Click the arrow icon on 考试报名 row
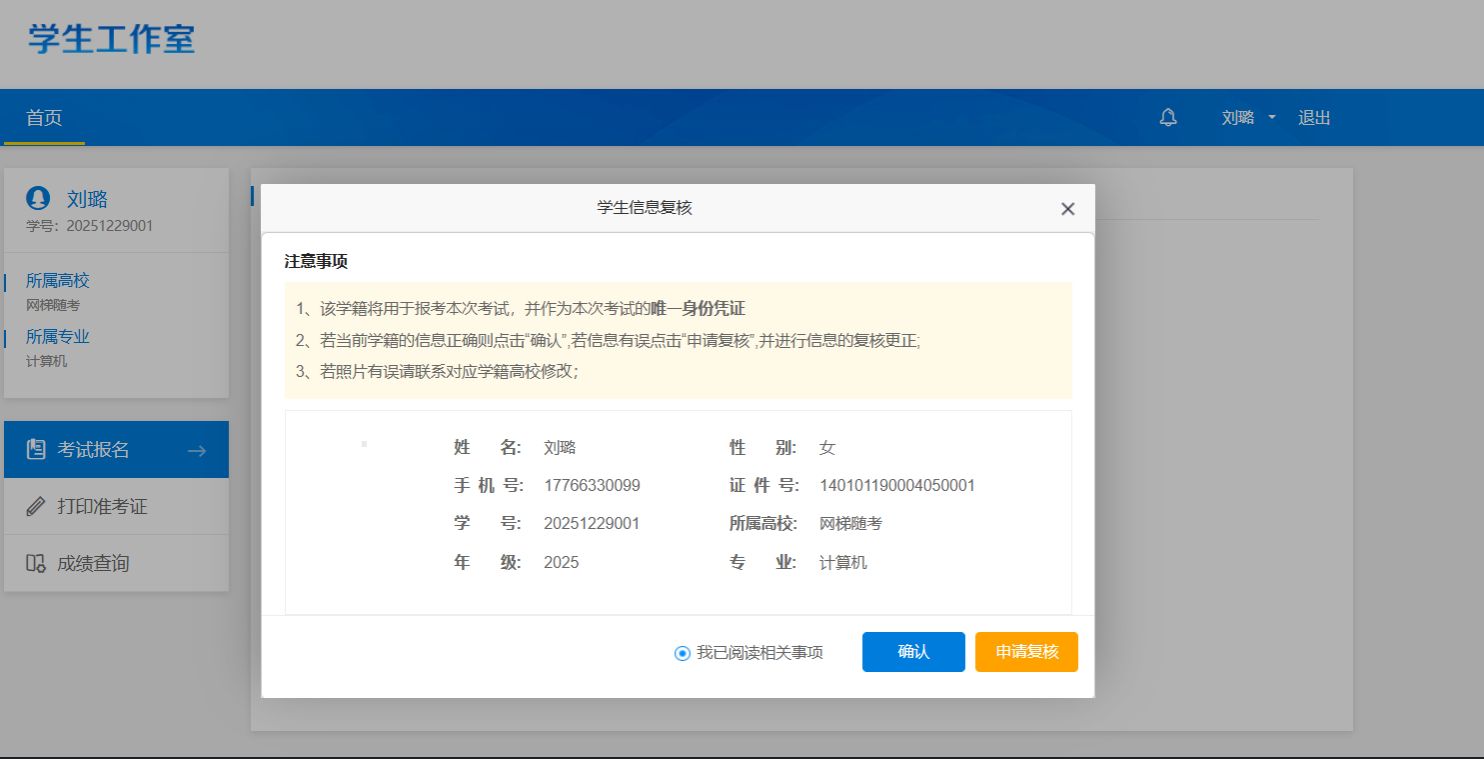The width and height of the screenshot is (1484, 759). [196, 451]
